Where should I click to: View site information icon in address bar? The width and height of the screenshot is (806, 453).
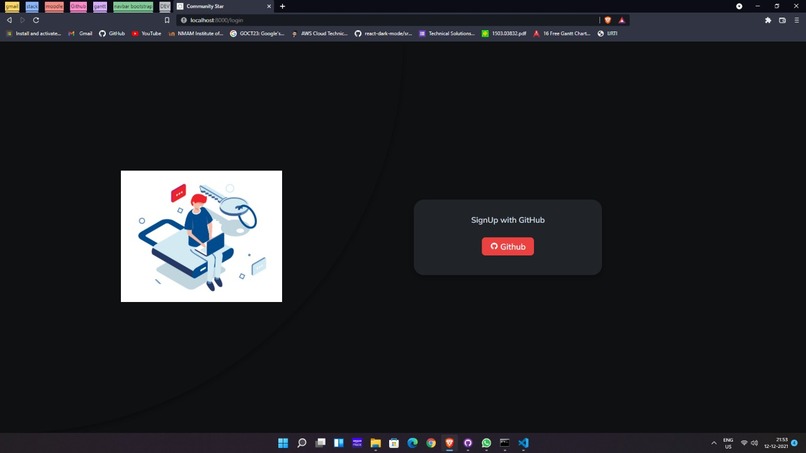[184, 20]
